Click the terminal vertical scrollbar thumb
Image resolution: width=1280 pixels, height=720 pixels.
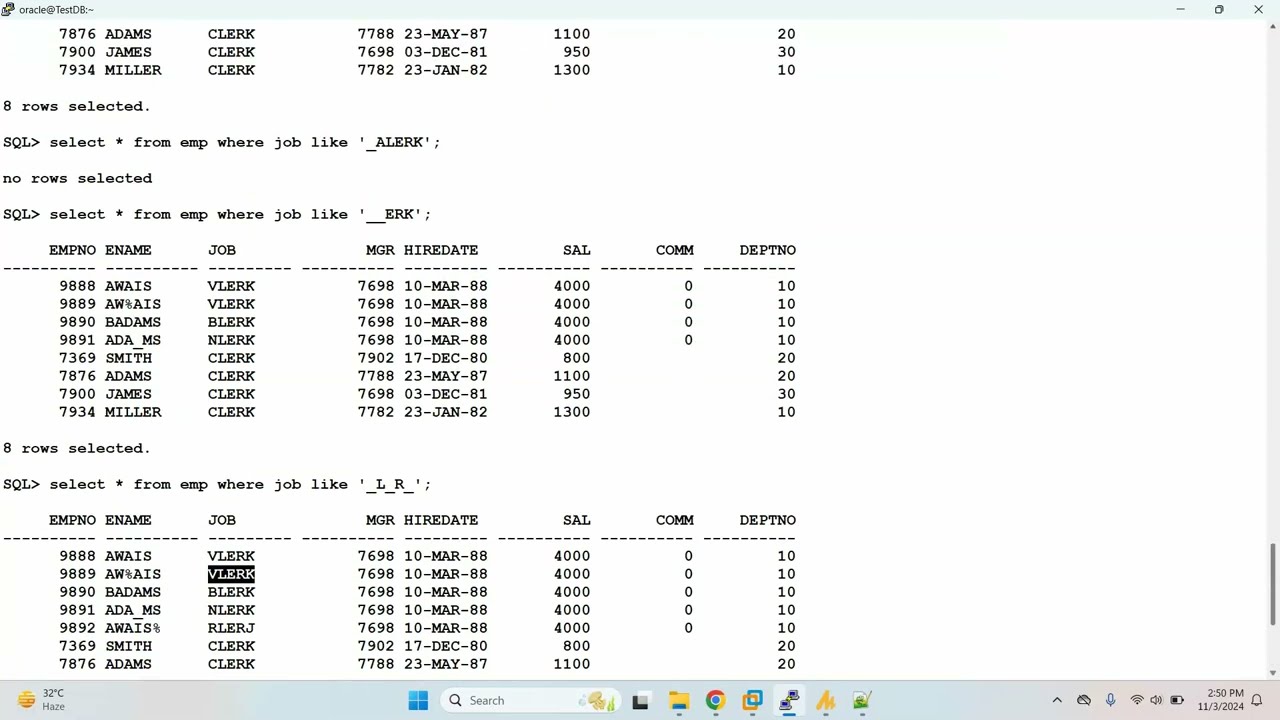(x=1273, y=585)
